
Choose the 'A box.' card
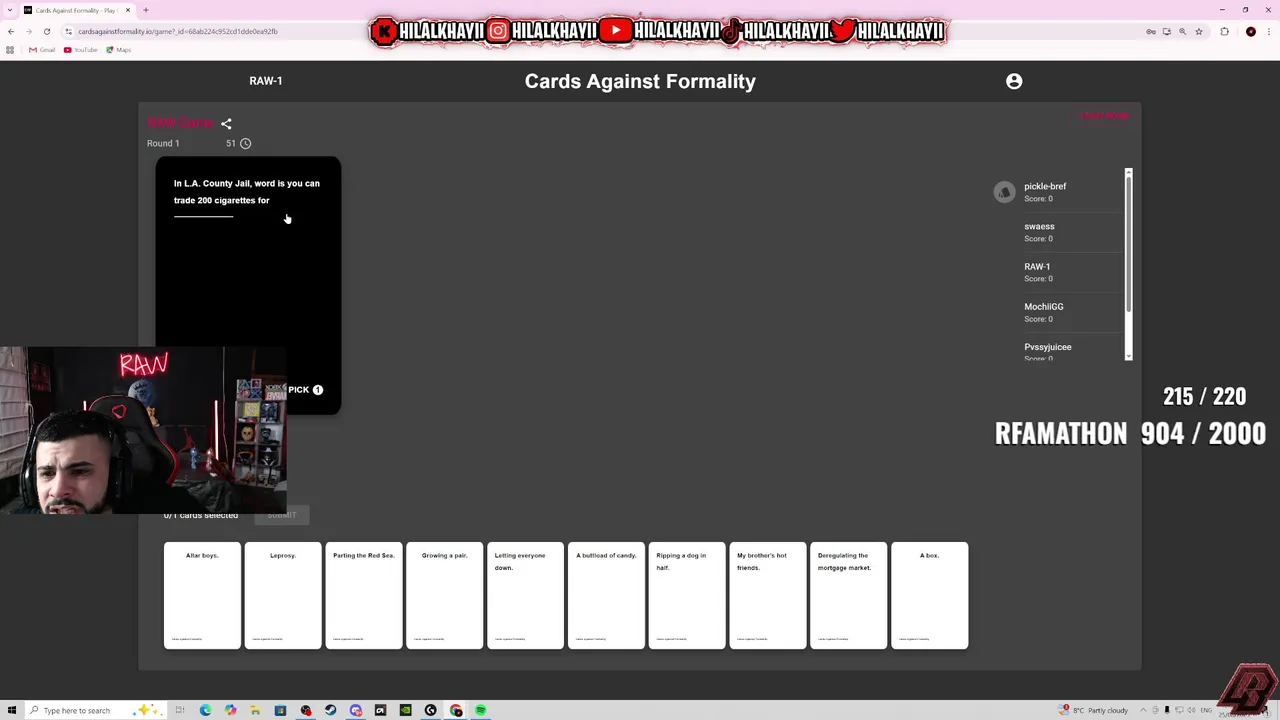930,596
